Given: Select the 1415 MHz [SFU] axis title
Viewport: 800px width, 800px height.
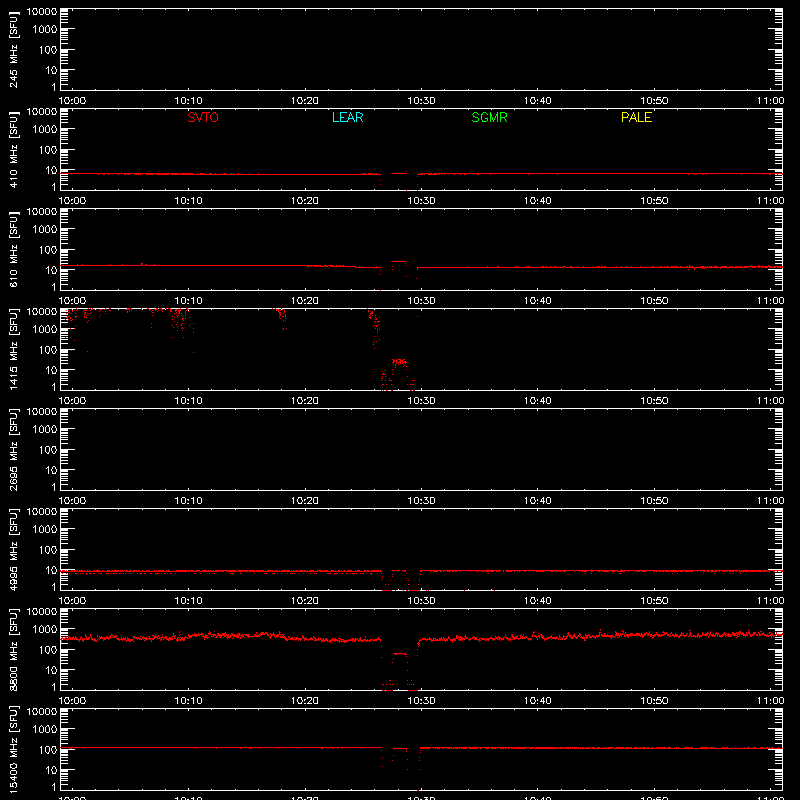Looking at the screenshot, I should 14,349.
